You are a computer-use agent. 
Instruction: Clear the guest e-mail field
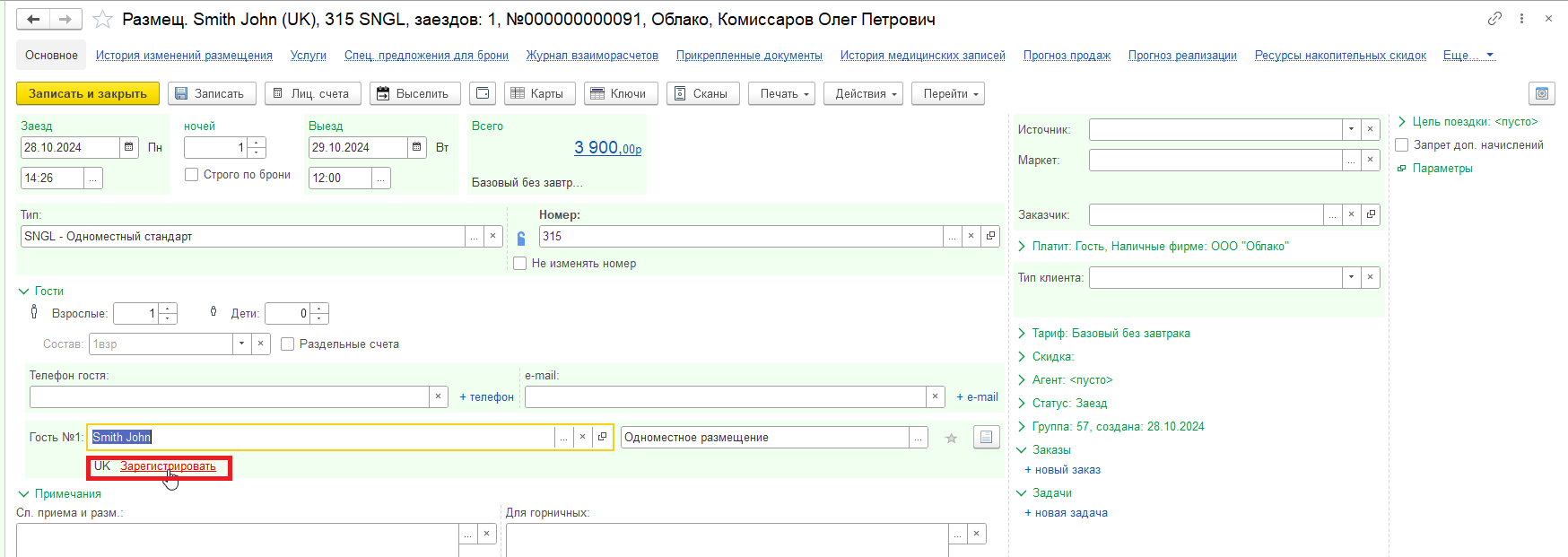(x=935, y=396)
